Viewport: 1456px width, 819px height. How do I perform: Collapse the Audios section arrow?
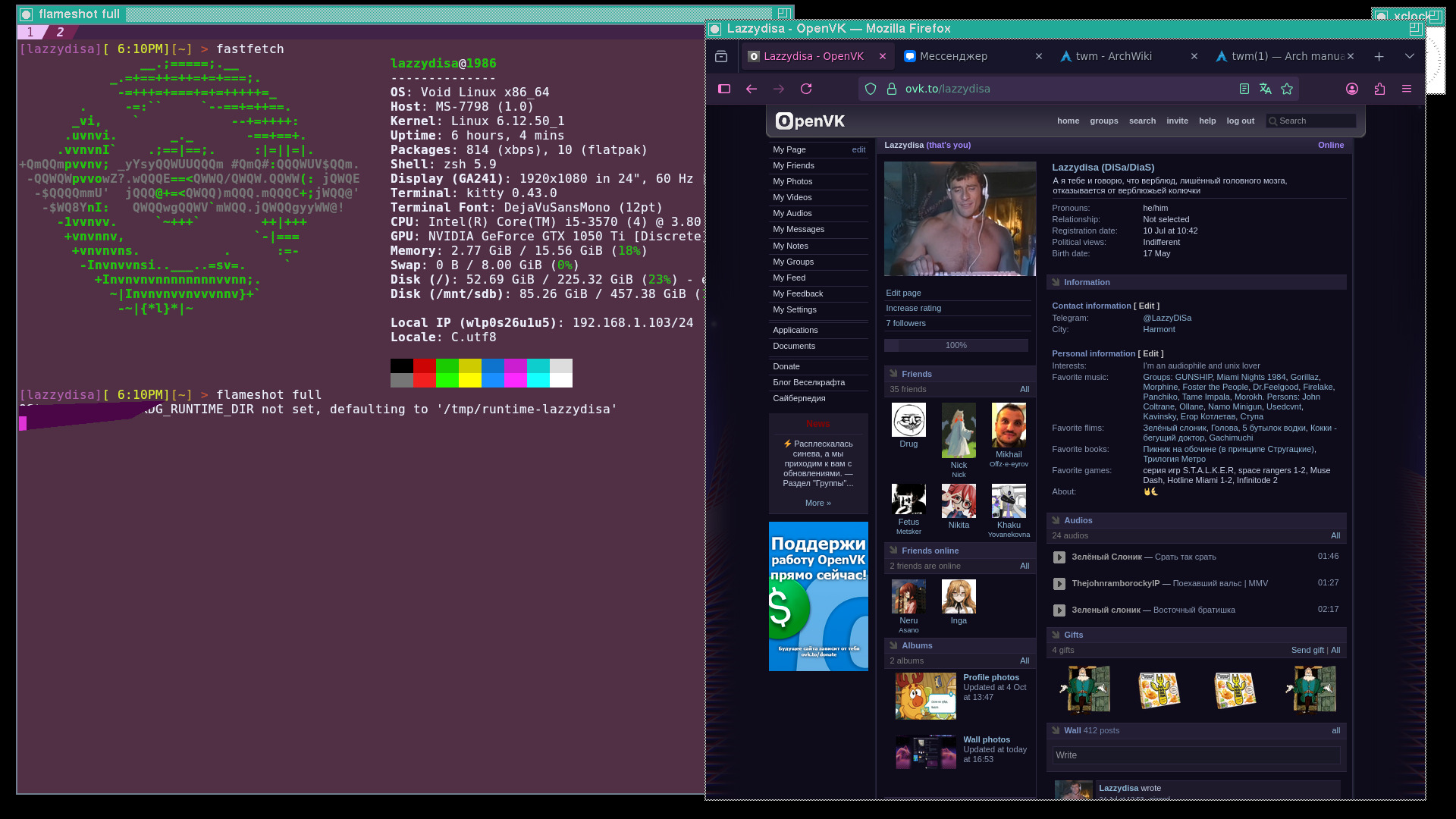click(x=1056, y=520)
